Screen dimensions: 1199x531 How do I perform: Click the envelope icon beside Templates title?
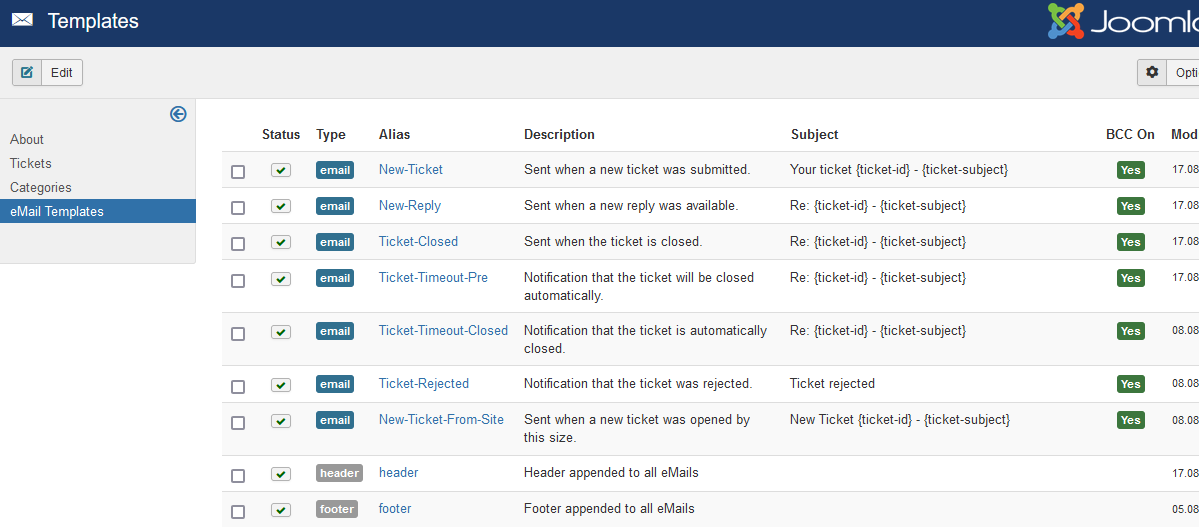22,20
